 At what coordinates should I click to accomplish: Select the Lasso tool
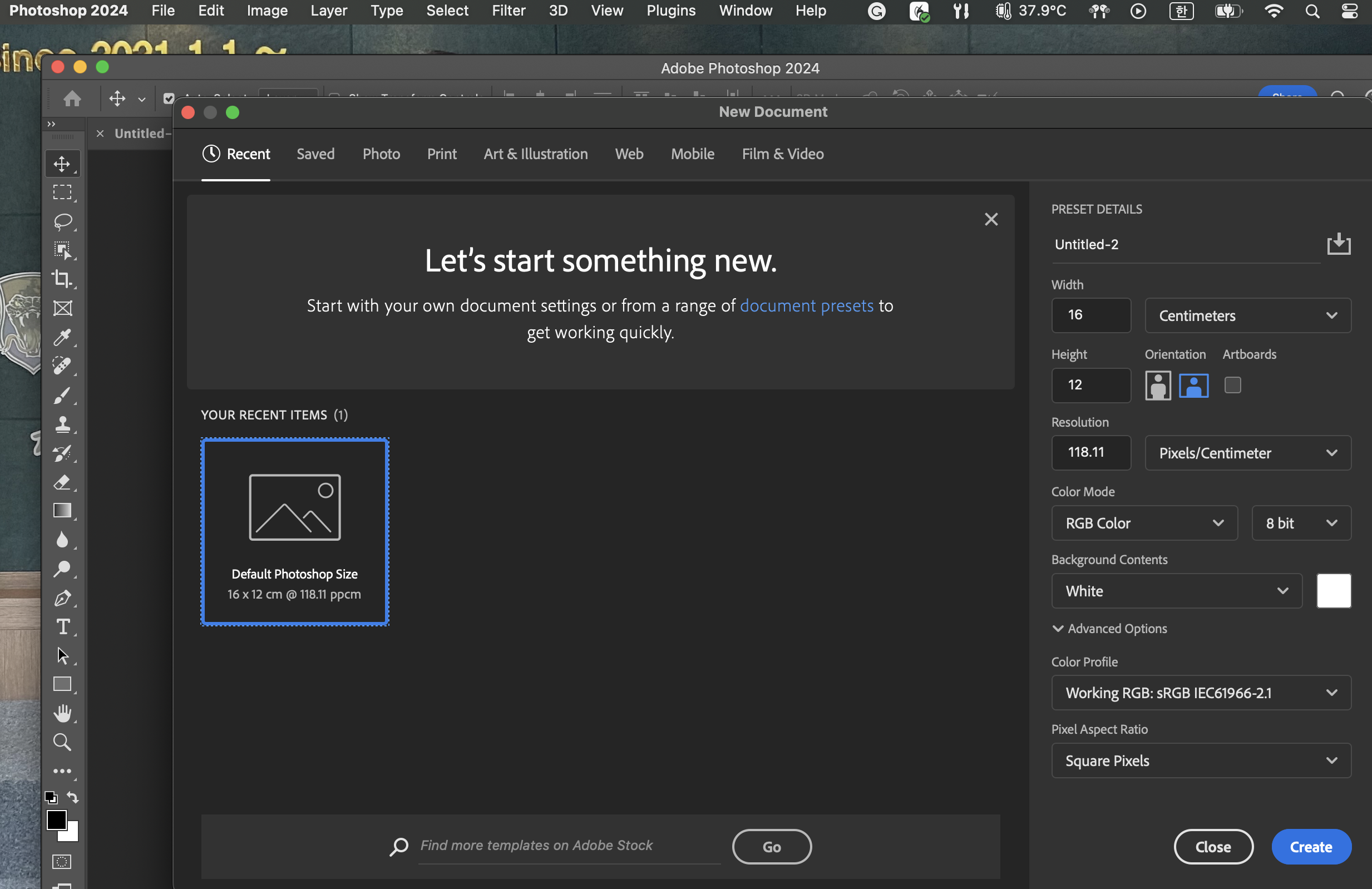(62, 221)
